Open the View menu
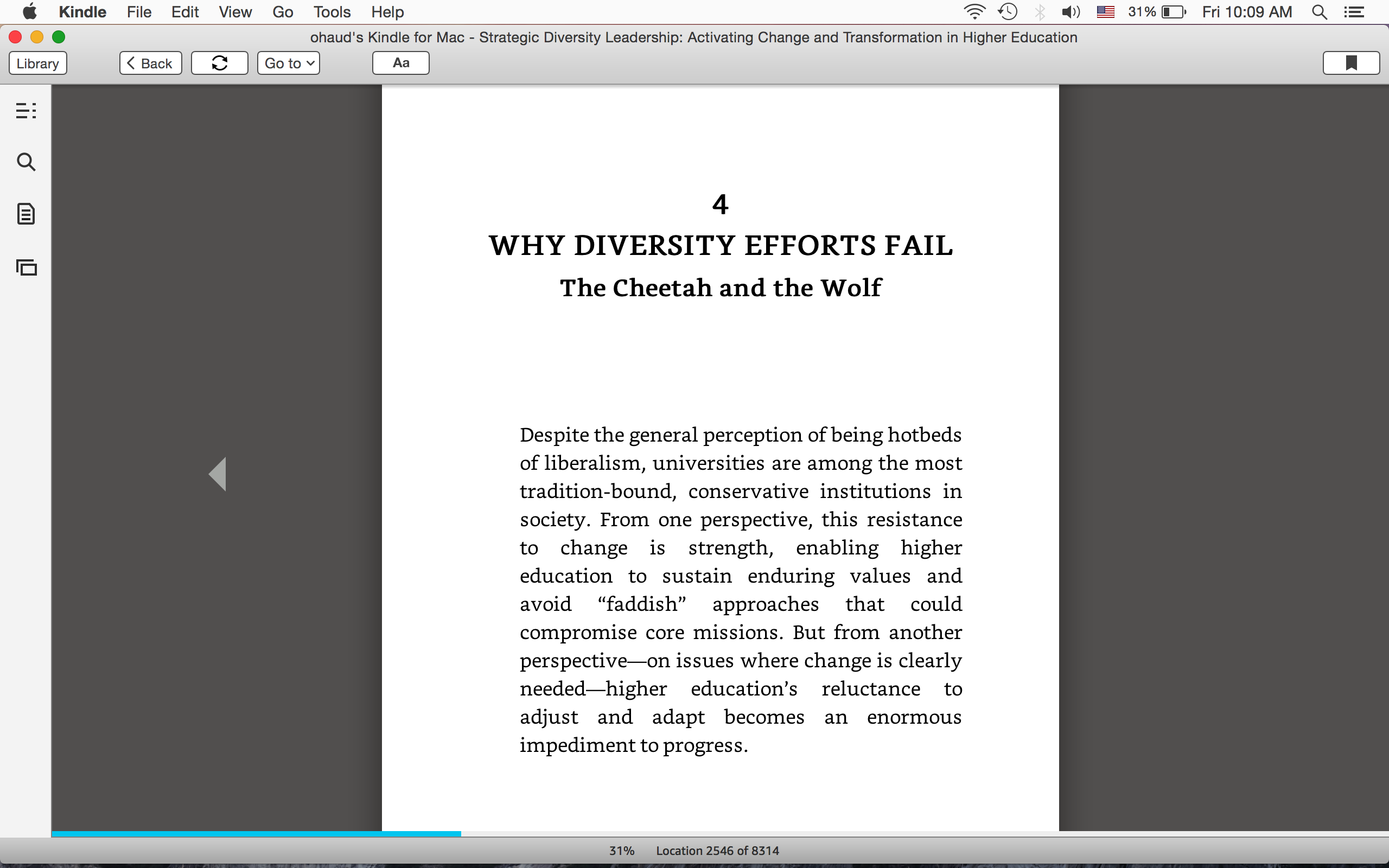 [x=235, y=11]
